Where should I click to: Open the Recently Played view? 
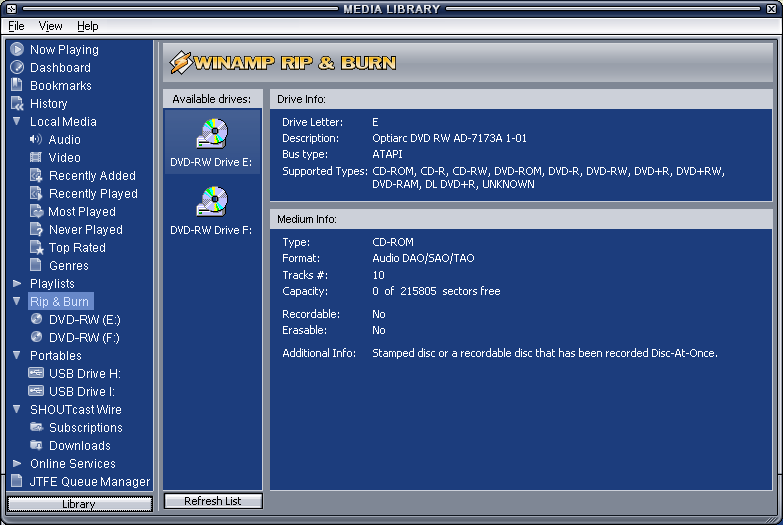click(x=93, y=193)
